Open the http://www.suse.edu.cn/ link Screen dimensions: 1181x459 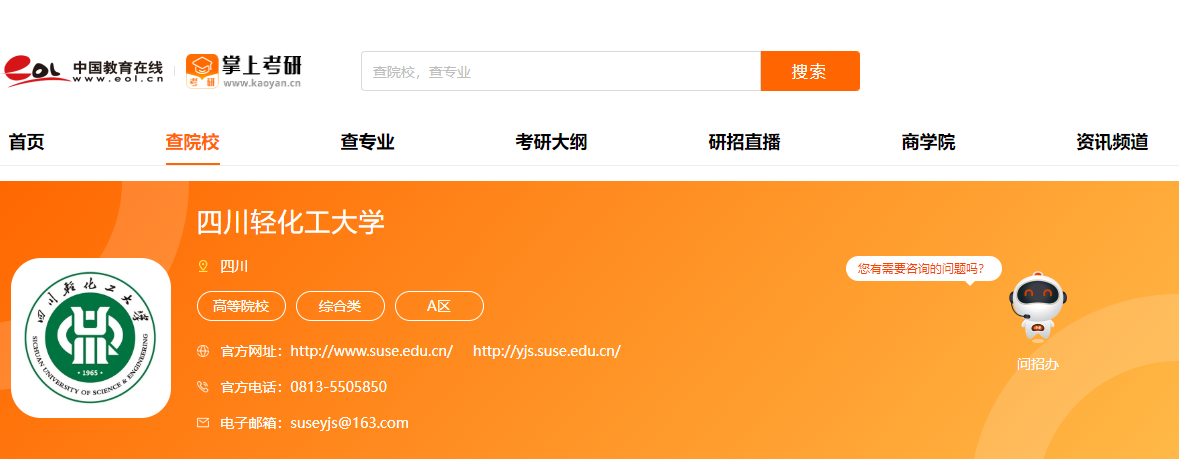(x=371, y=351)
